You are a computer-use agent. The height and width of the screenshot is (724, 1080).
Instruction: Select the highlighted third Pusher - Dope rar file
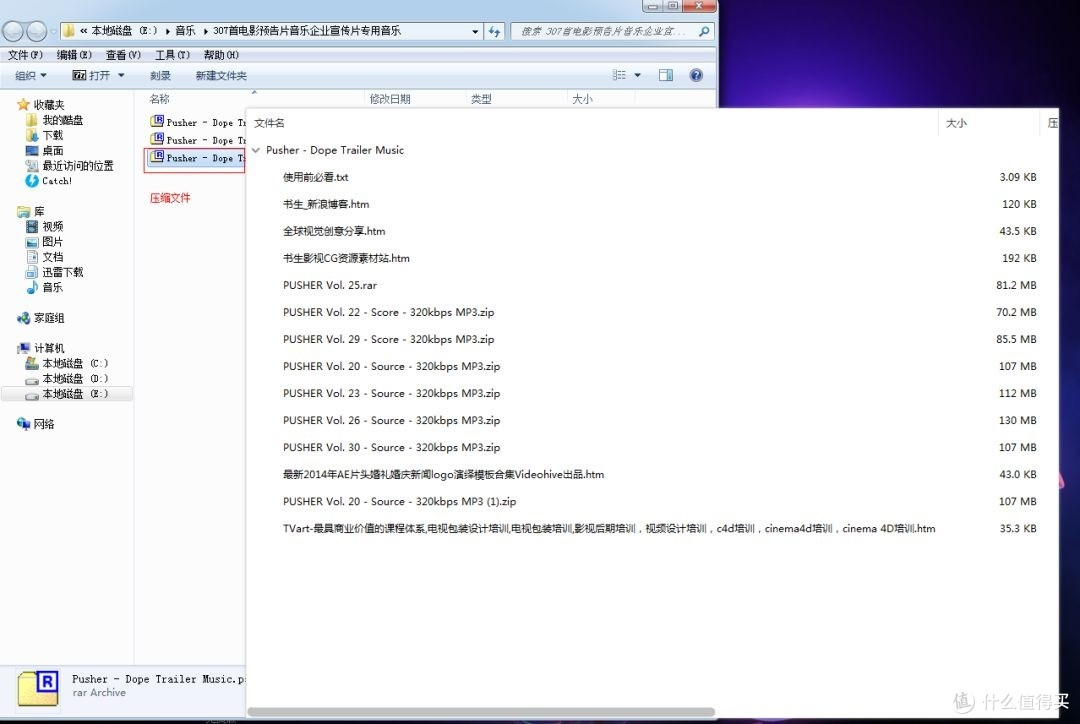click(x=198, y=158)
